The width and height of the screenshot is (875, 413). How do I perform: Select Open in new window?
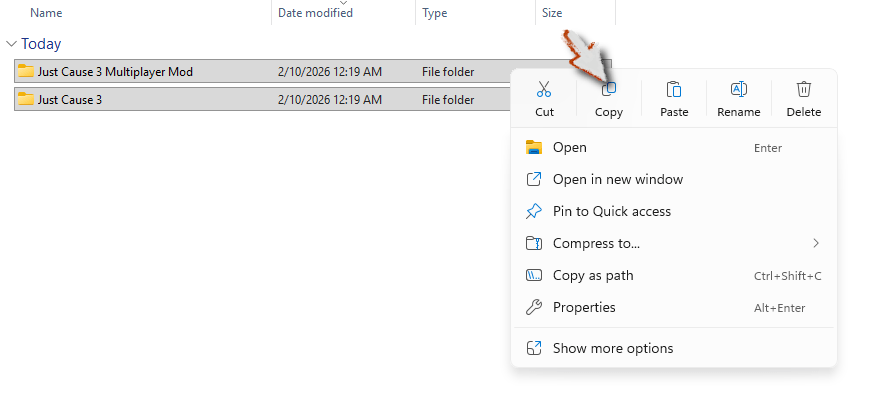(x=617, y=179)
